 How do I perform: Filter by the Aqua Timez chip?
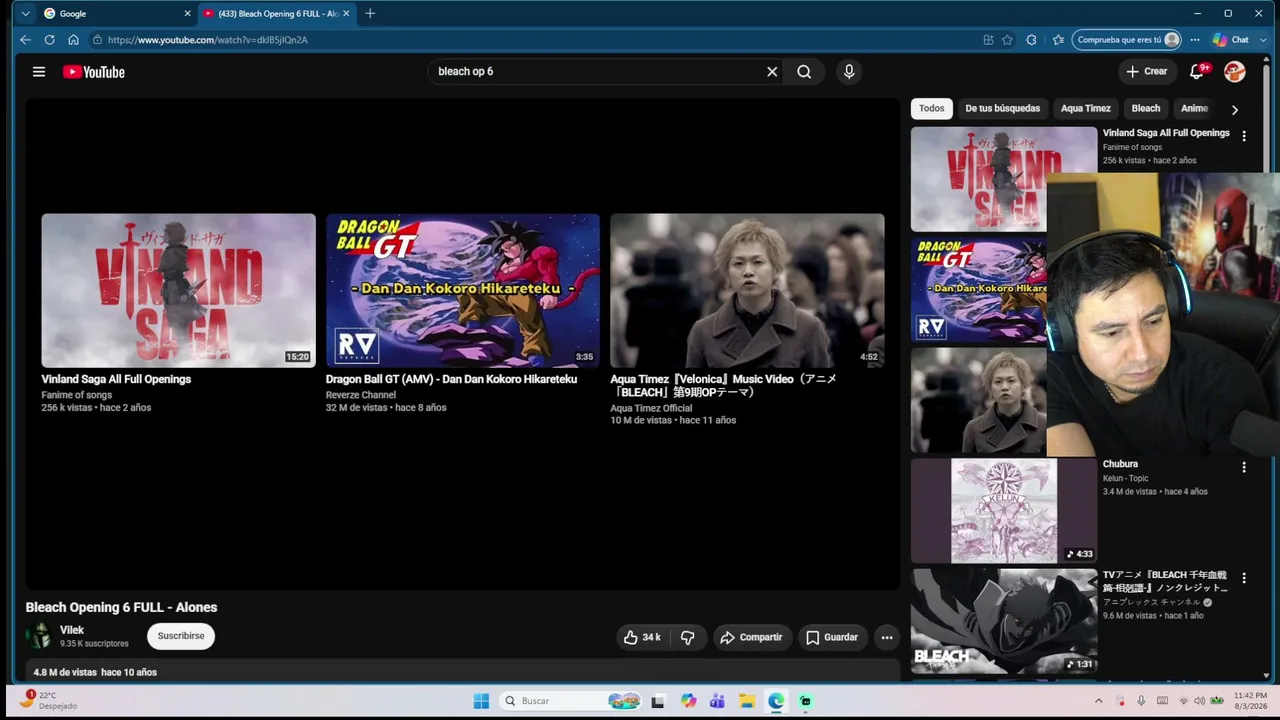pos(1085,108)
